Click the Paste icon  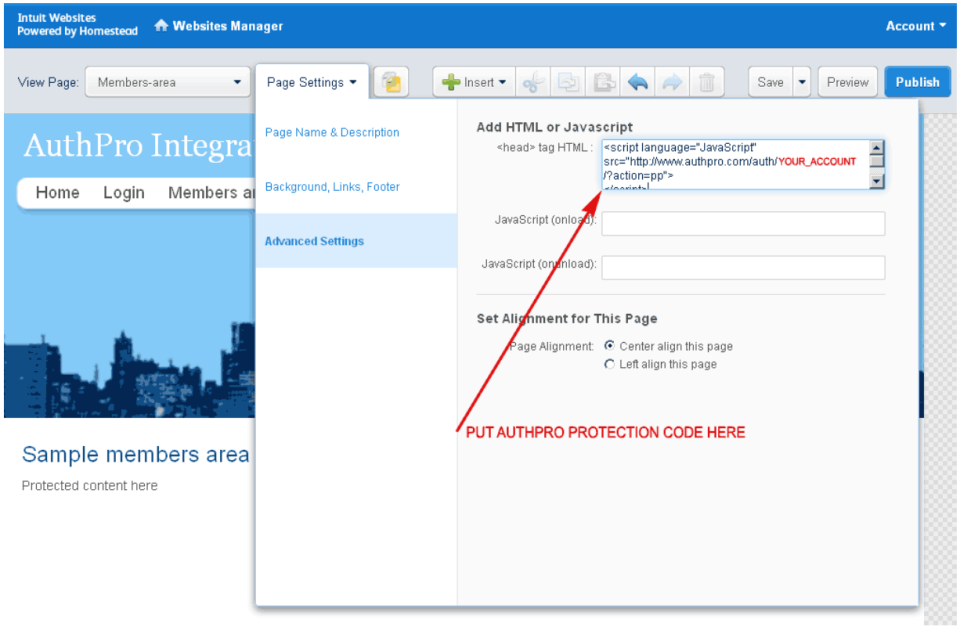click(603, 82)
